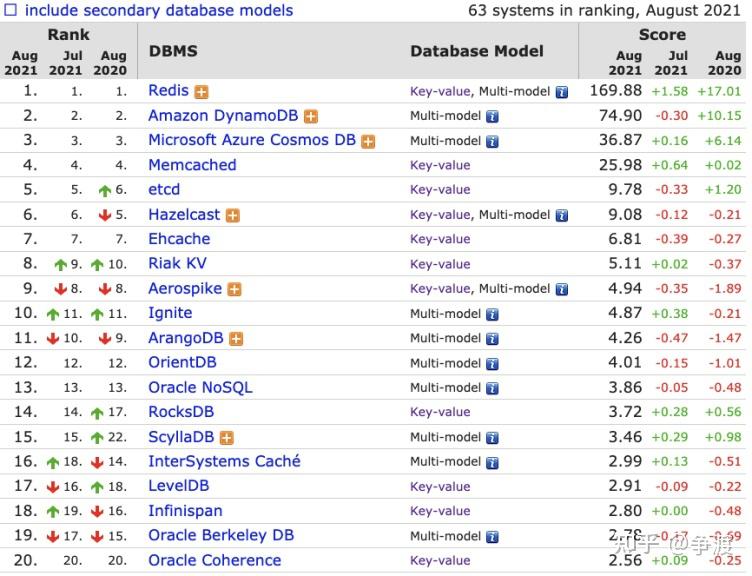Click the info icon in Amazon DynamoDB row

pos(492,117)
